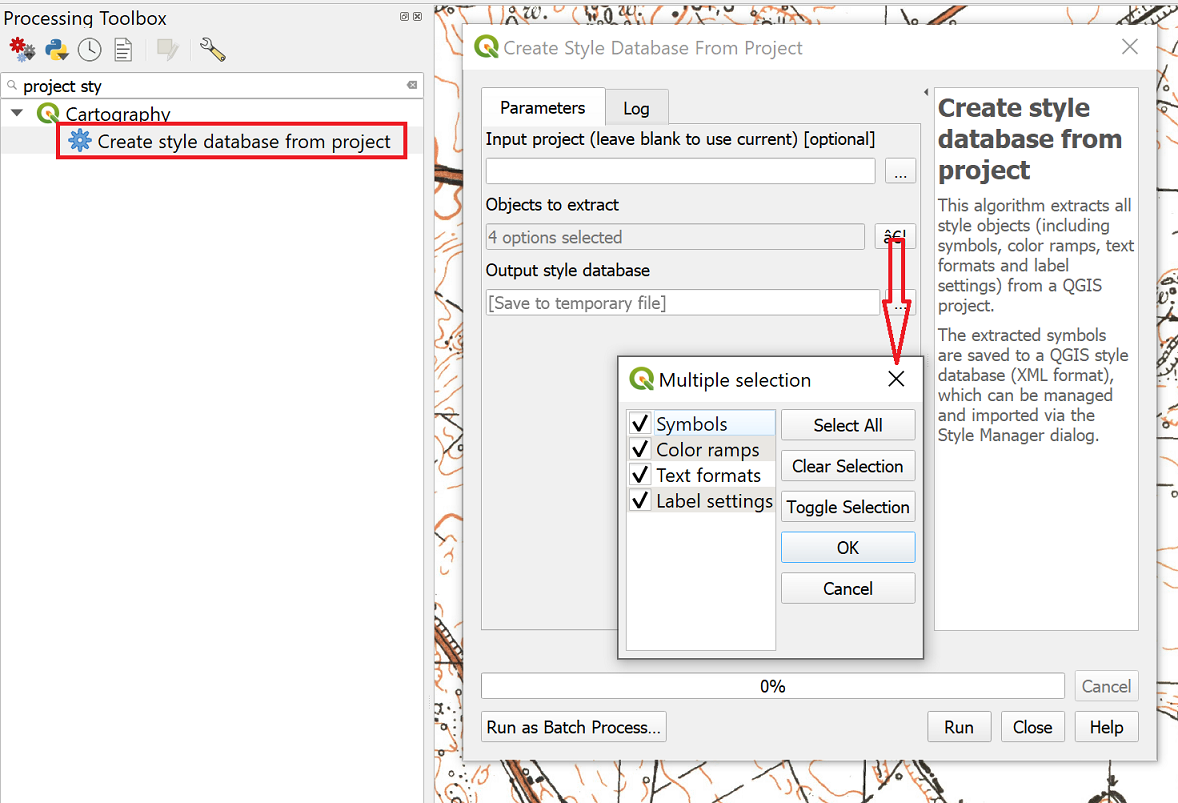Switch to the Log tab
The height and width of the screenshot is (803, 1178).
click(x=636, y=108)
